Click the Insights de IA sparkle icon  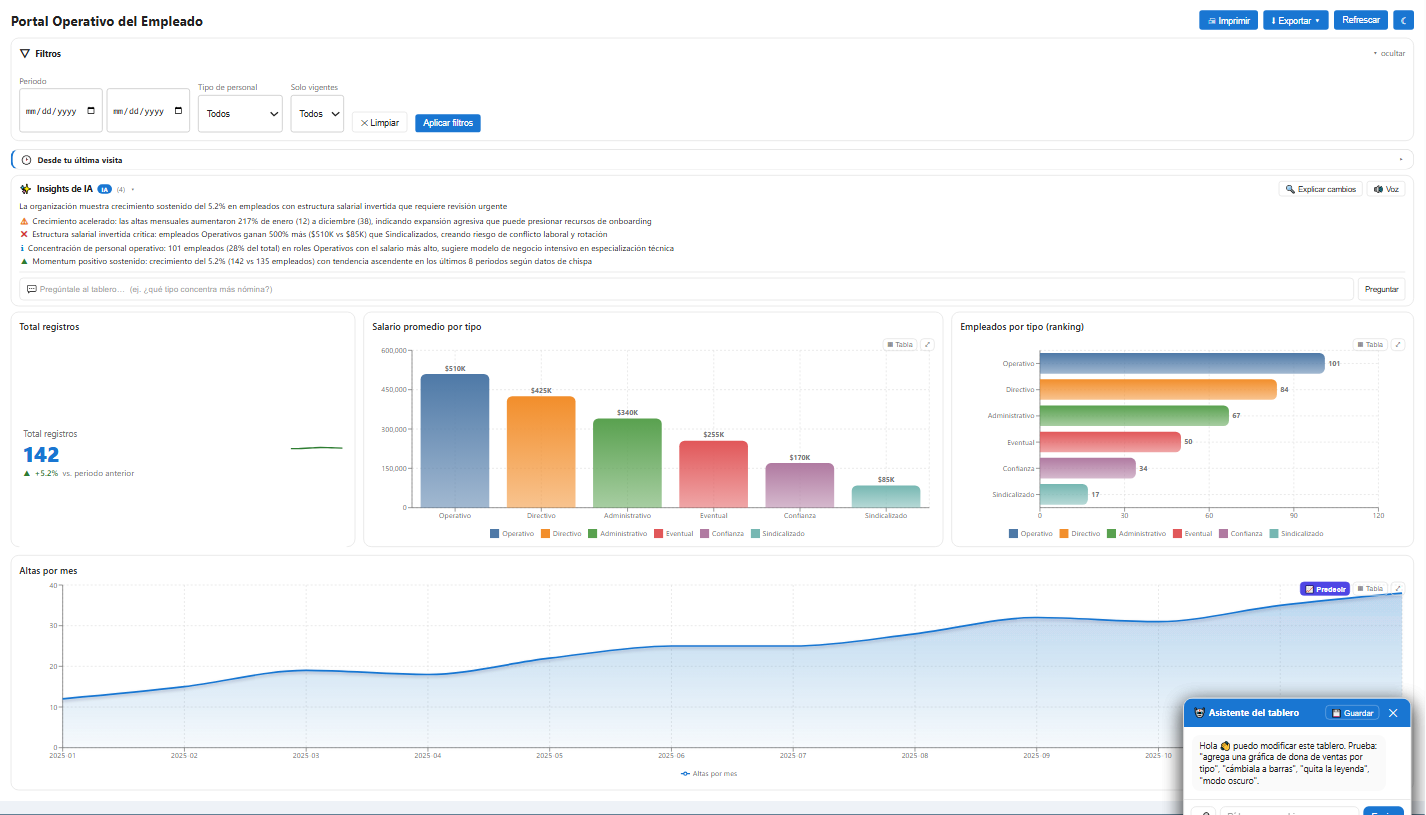[x=26, y=188]
